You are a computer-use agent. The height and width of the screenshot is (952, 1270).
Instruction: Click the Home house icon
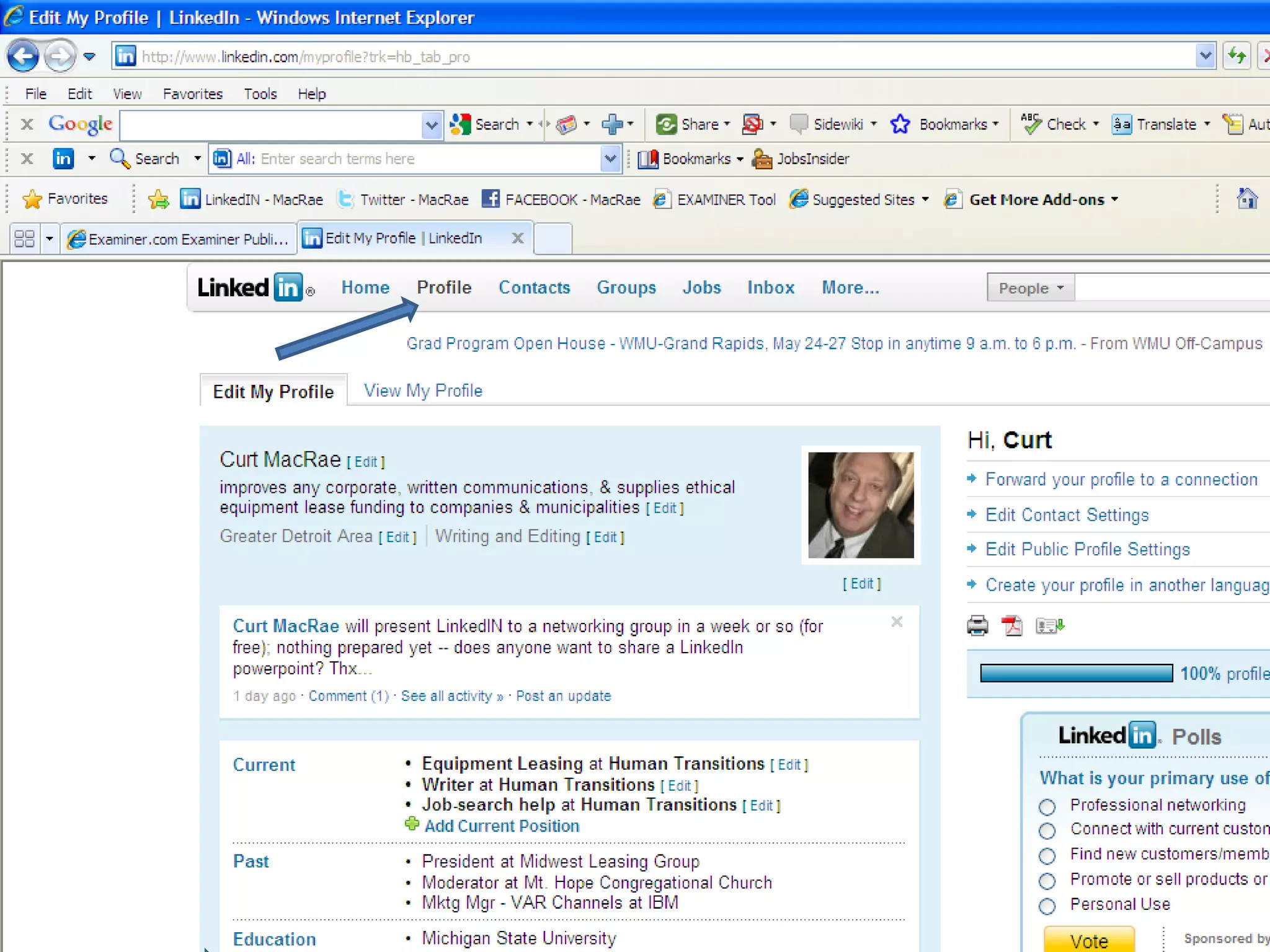tap(1247, 199)
